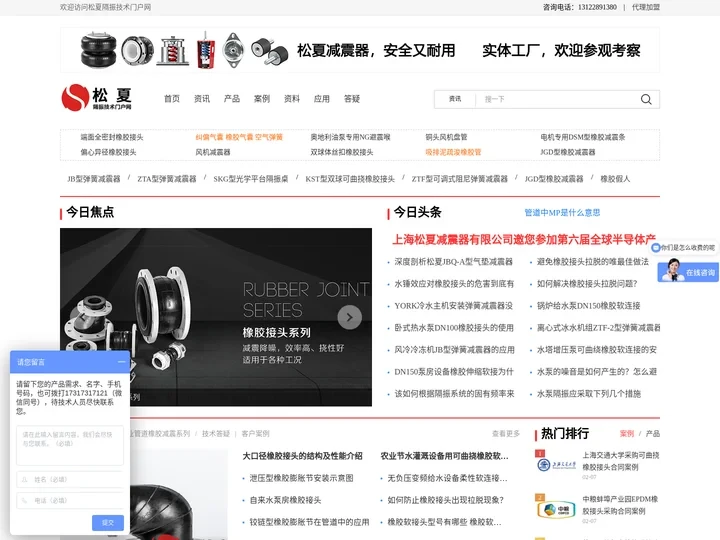Open 偏心异径橡胶接头 link
This screenshot has height=540, width=720.
[108, 152]
